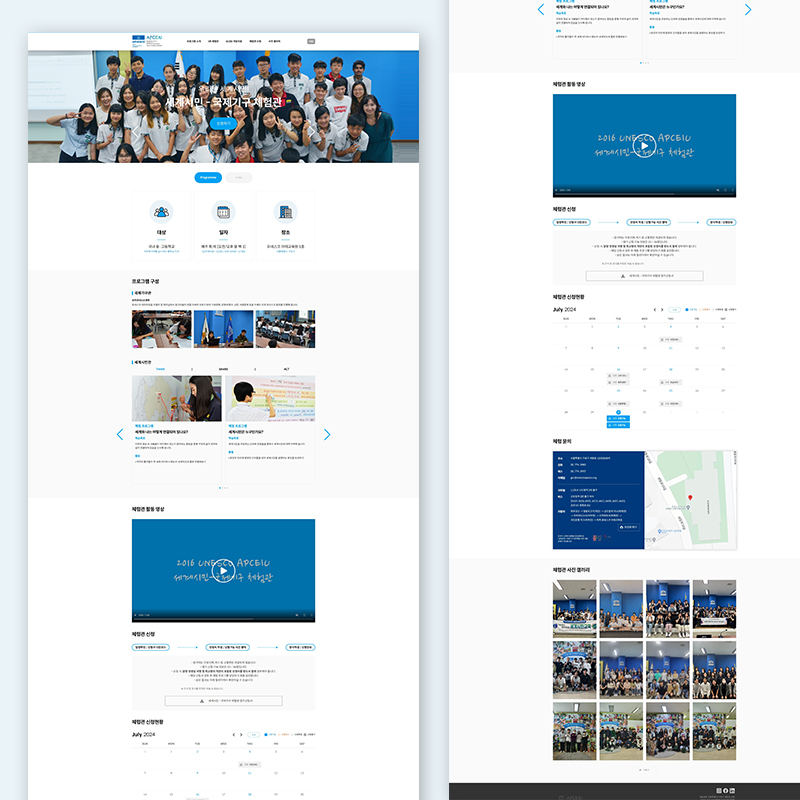Click the 대상 people group icon
Image resolution: width=800 pixels, height=800 pixels.
[161, 212]
